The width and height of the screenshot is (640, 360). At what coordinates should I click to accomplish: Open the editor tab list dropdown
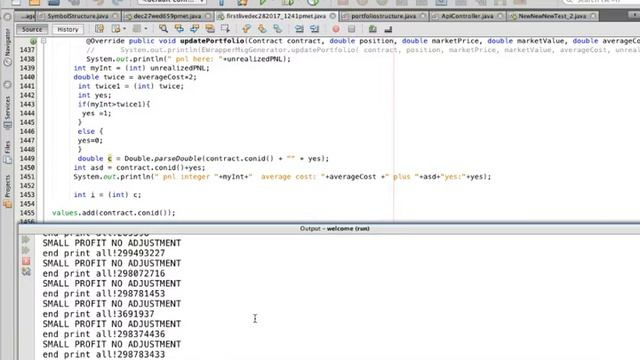(635, 16)
